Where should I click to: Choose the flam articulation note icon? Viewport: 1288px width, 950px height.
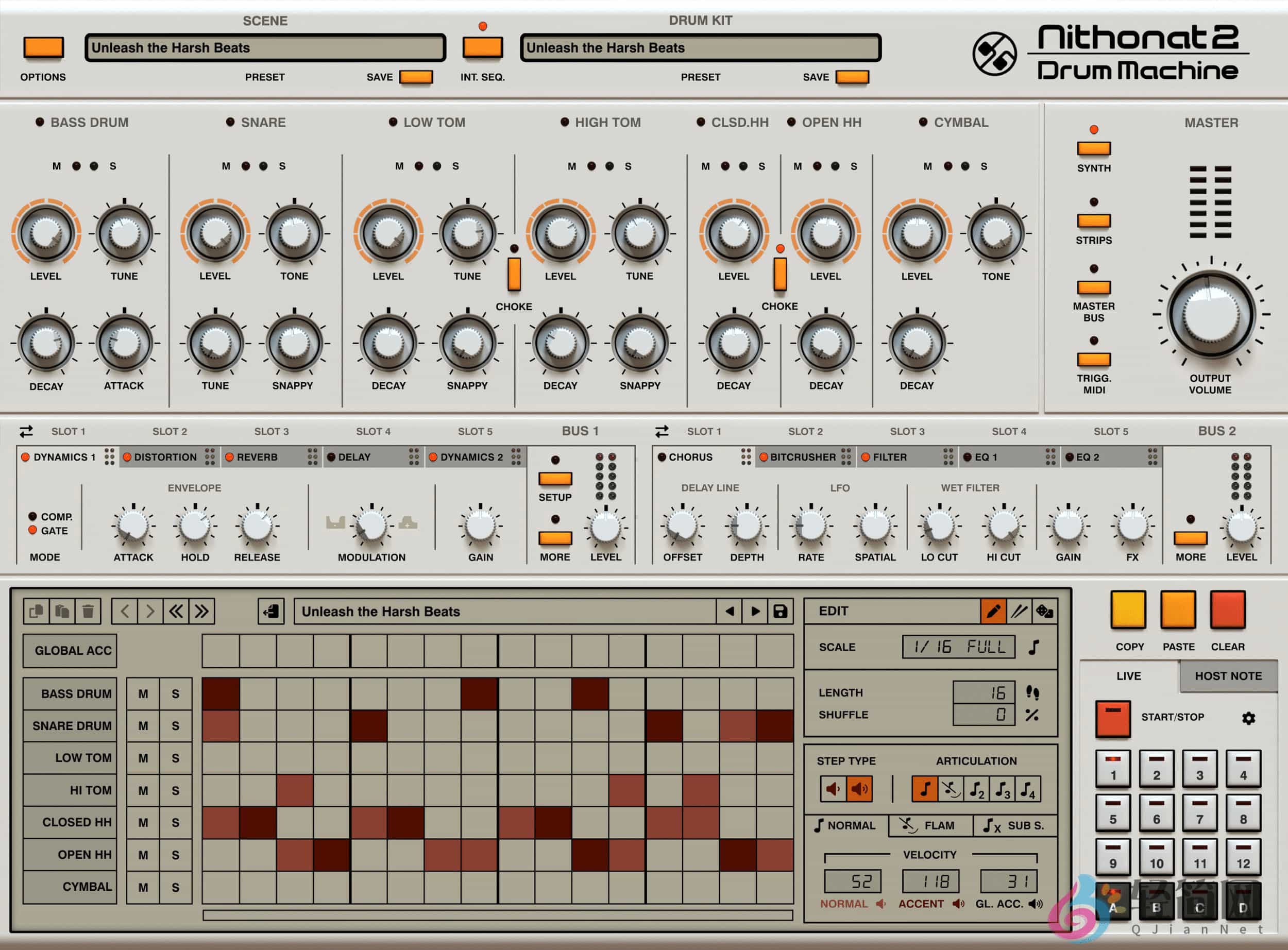point(950,789)
